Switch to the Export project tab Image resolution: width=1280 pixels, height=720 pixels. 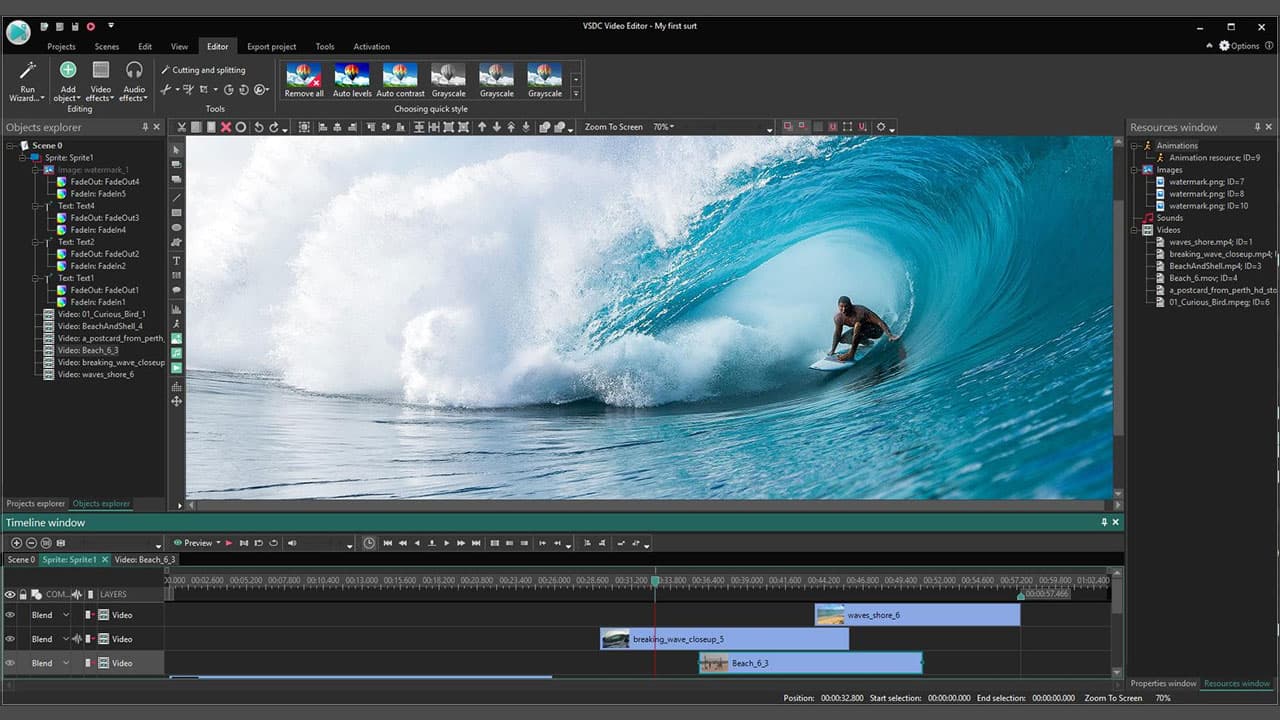(271, 46)
